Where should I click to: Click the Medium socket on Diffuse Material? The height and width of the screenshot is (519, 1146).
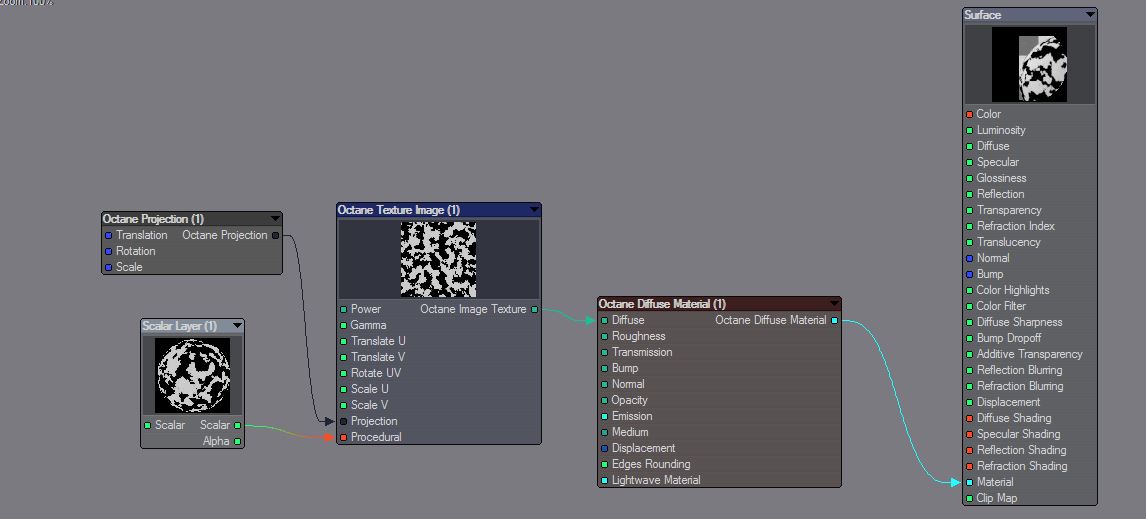point(604,432)
